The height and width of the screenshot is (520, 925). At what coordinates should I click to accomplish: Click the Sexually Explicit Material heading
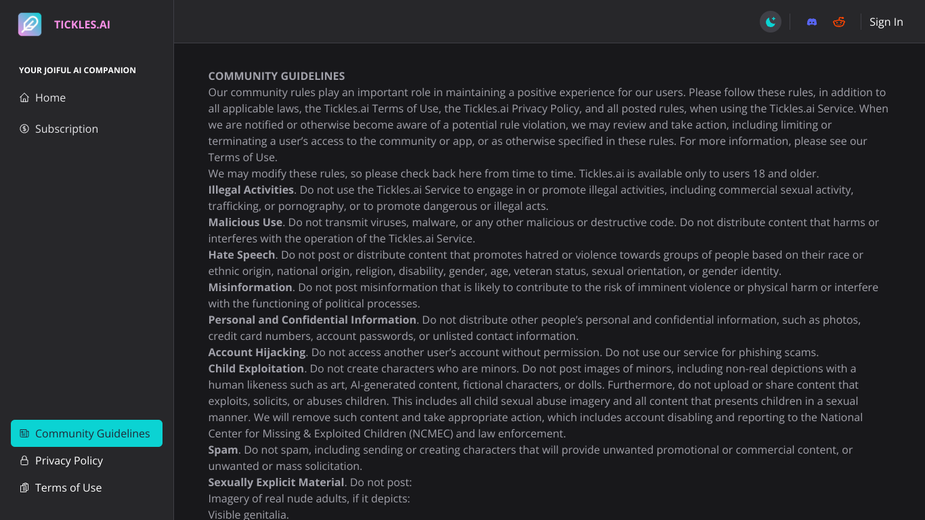coord(276,482)
